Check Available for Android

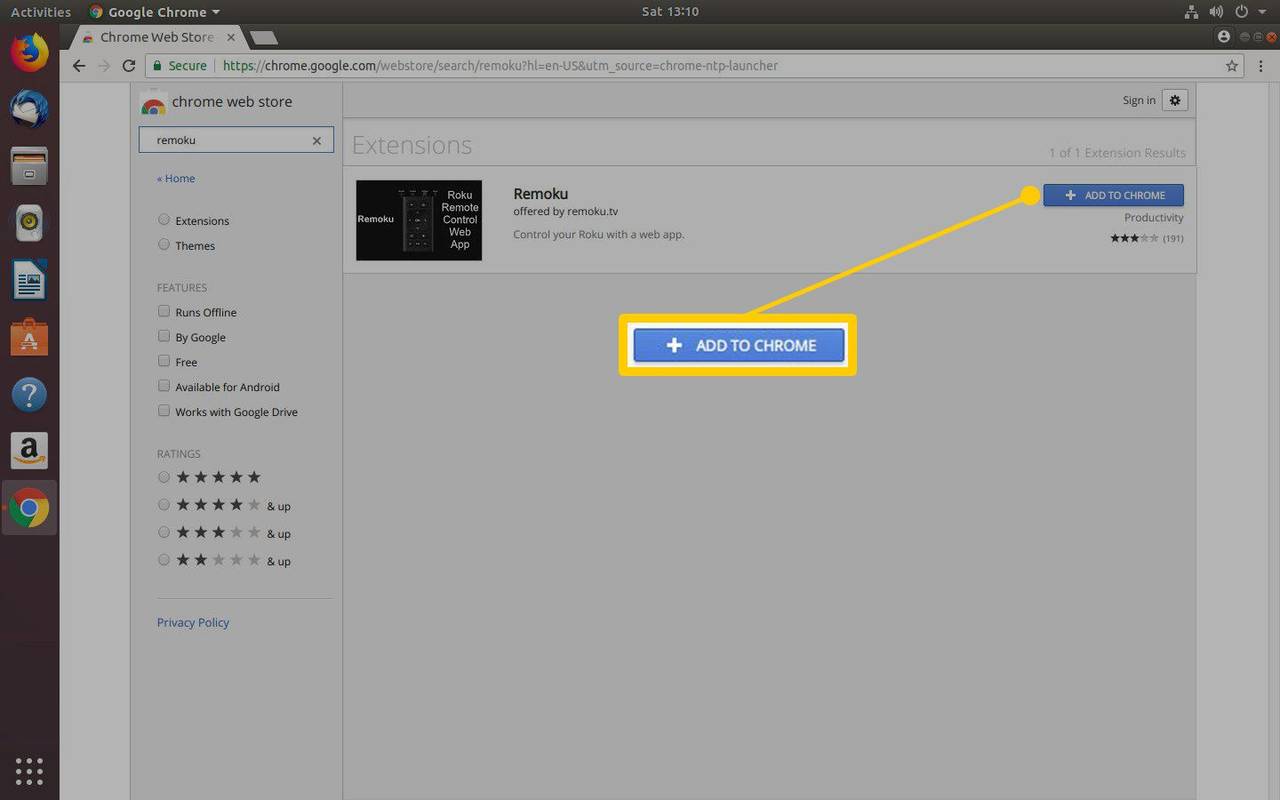tap(164, 386)
